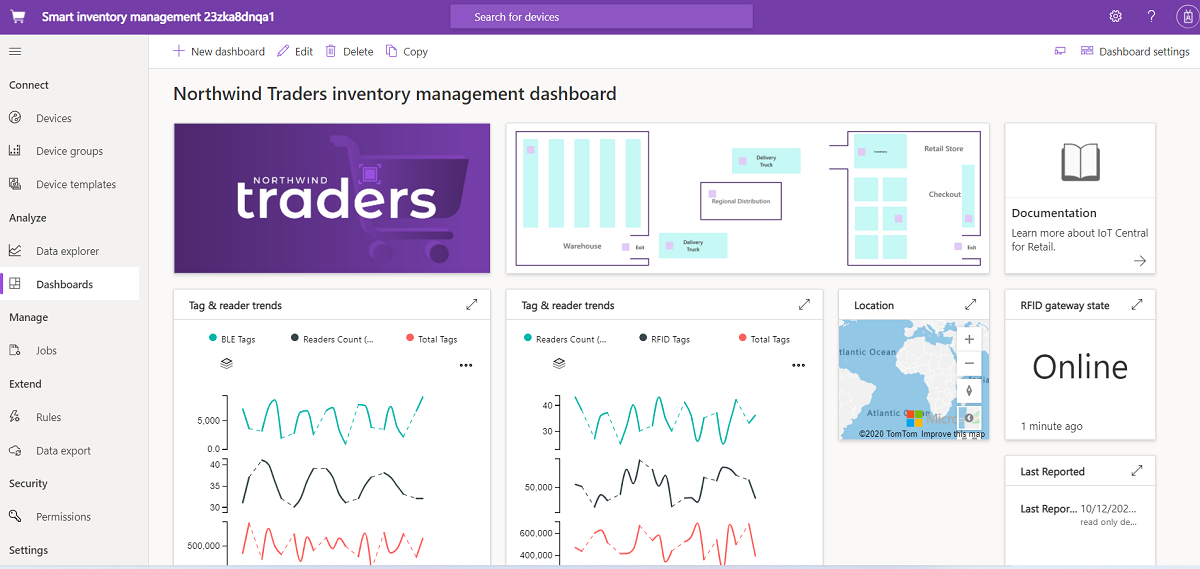Image resolution: width=1200 pixels, height=569 pixels.
Task: Open the shopping cart app icon in header
Action: tap(17, 17)
